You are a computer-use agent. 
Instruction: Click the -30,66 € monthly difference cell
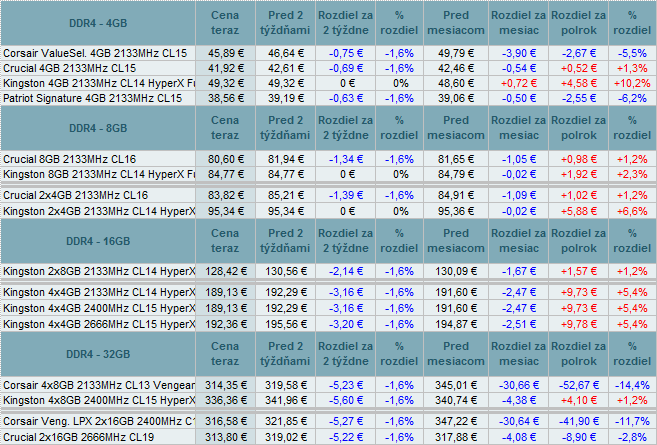[519, 385]
